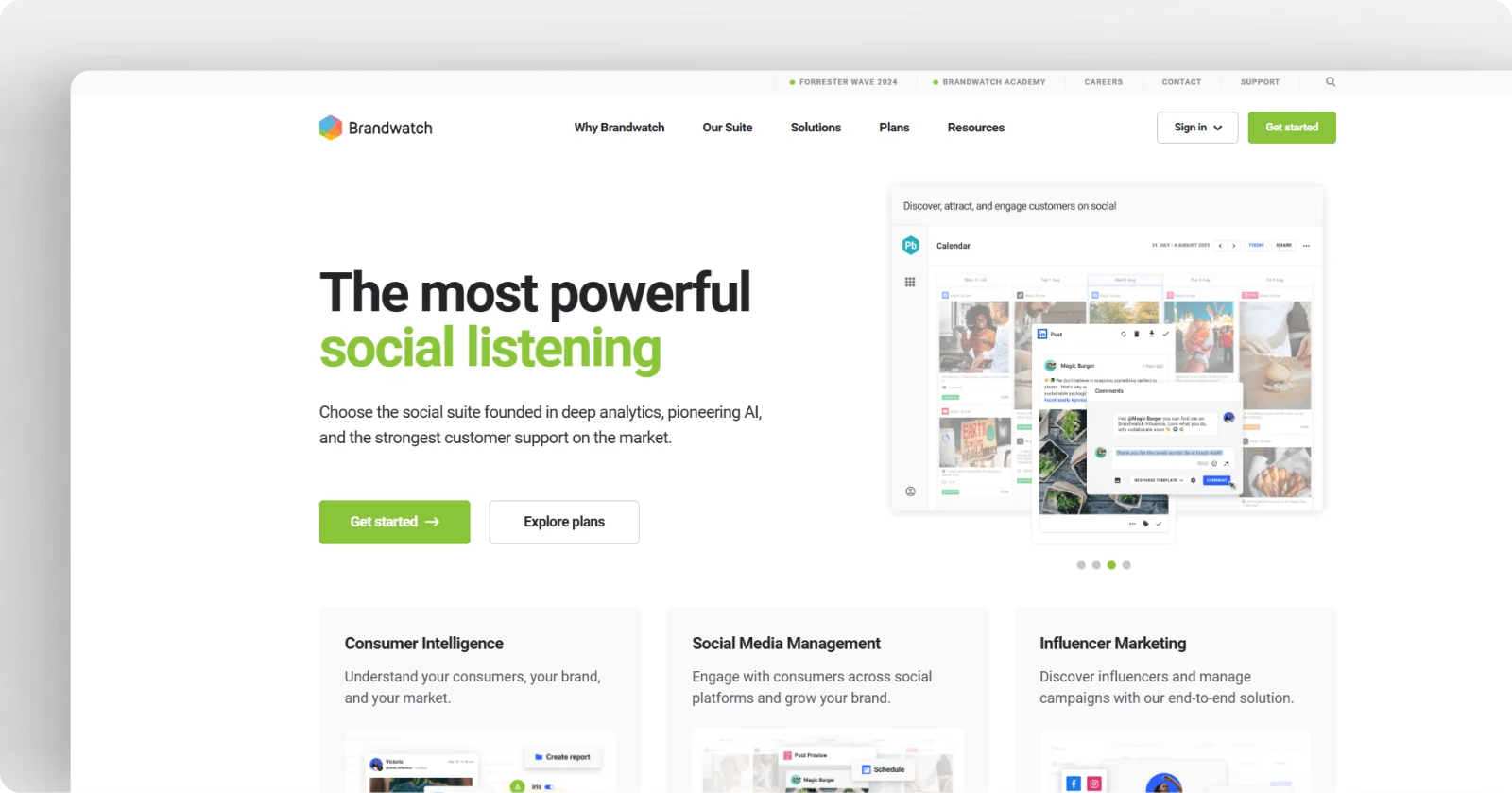1512x793 pixels.
Task: Click the LinkedIn icon in the Post popup
Action: coord(1042,334)
